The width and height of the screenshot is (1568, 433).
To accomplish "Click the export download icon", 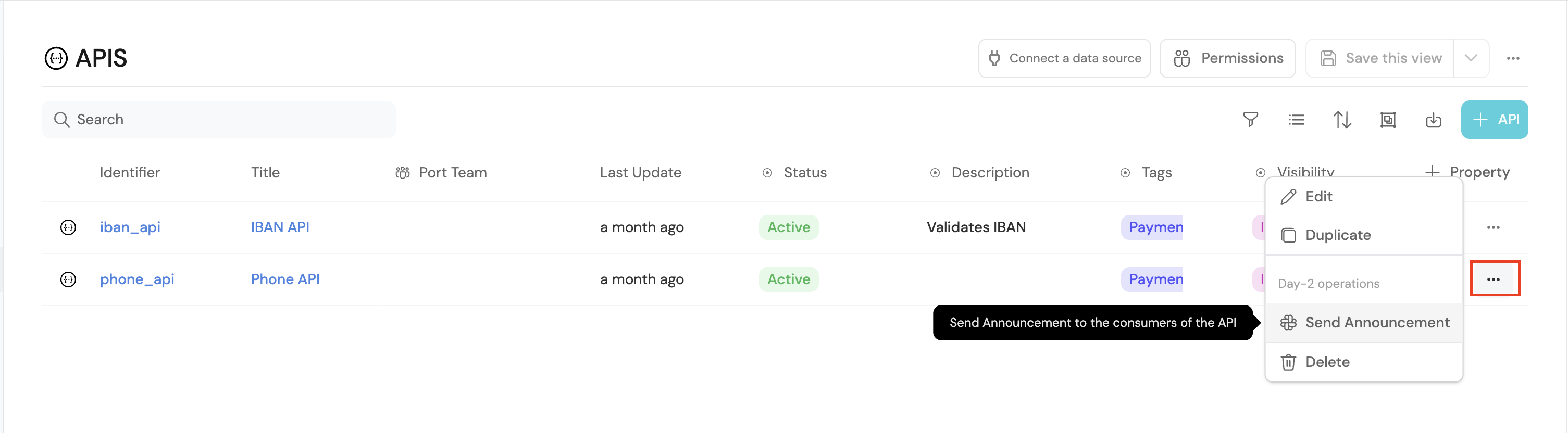I will (x=1434, y=119).
